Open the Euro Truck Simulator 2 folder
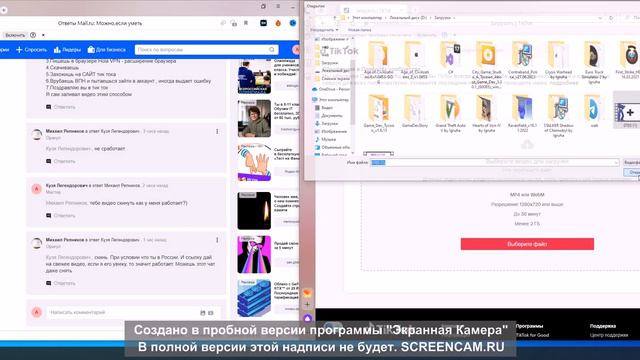The width and height of the screenshot is (640, 360). tap(594, 62)
